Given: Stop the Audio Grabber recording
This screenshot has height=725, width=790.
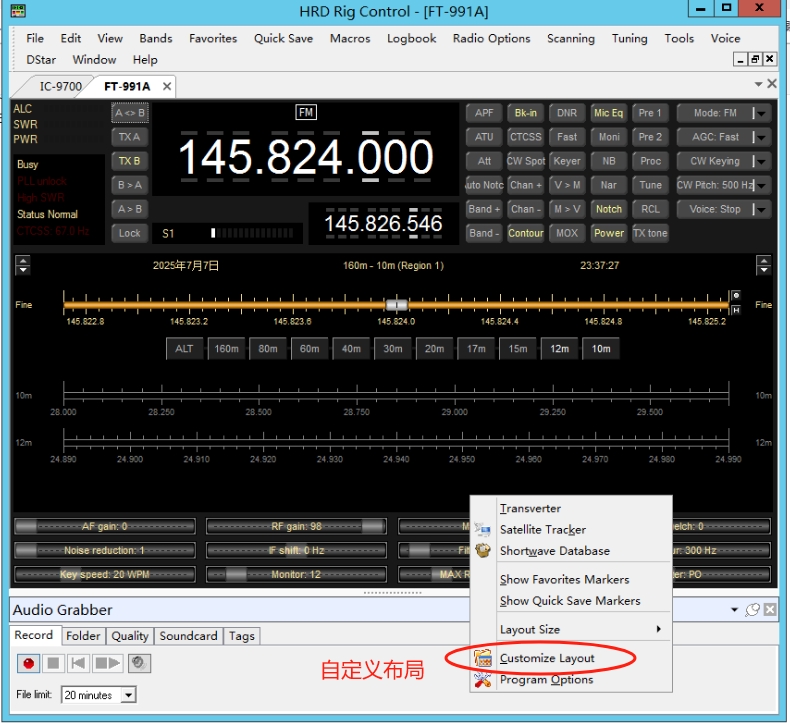Looking at the screenshot, I should tap(53, 664).
